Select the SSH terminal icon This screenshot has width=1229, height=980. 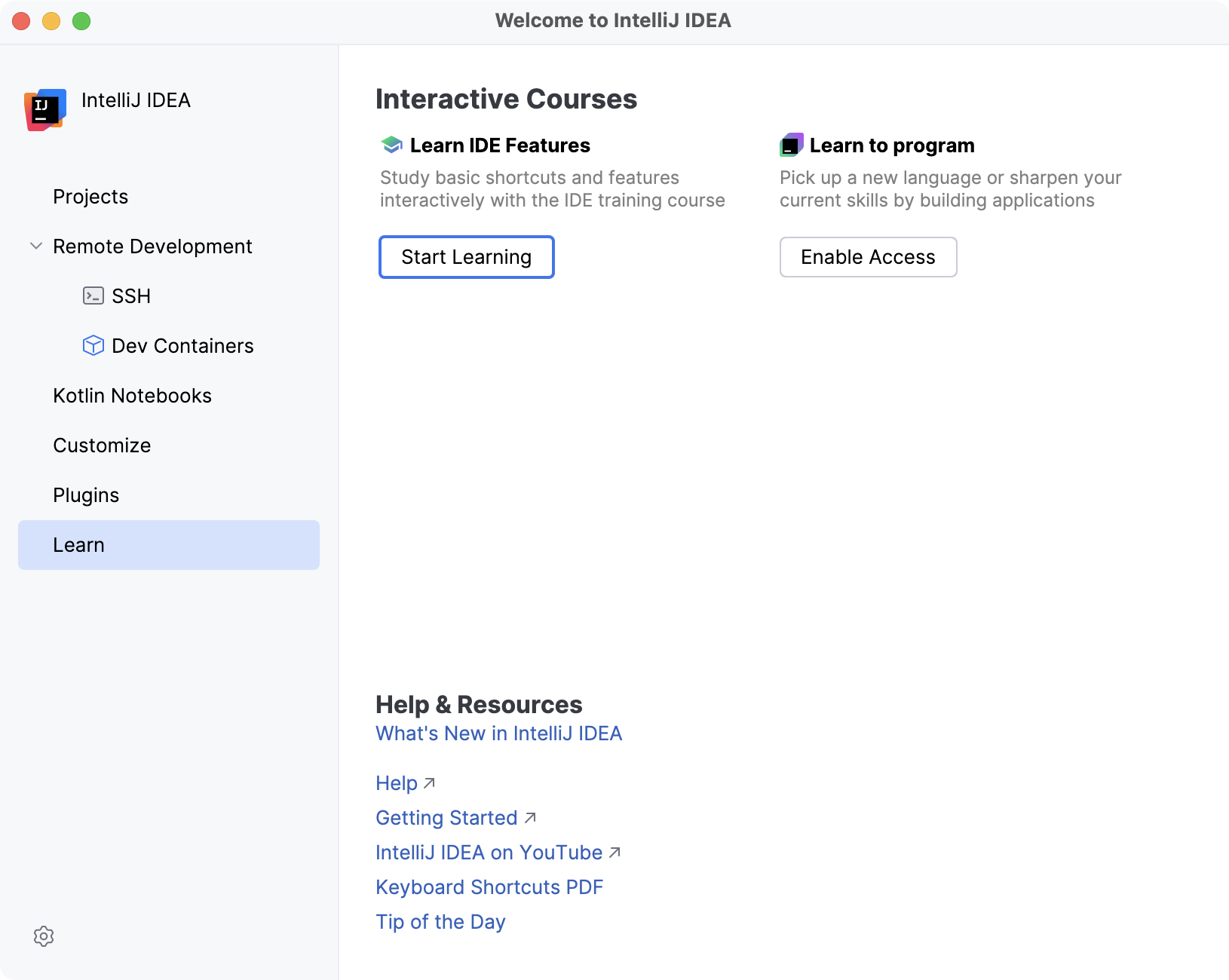coord(93,296)
